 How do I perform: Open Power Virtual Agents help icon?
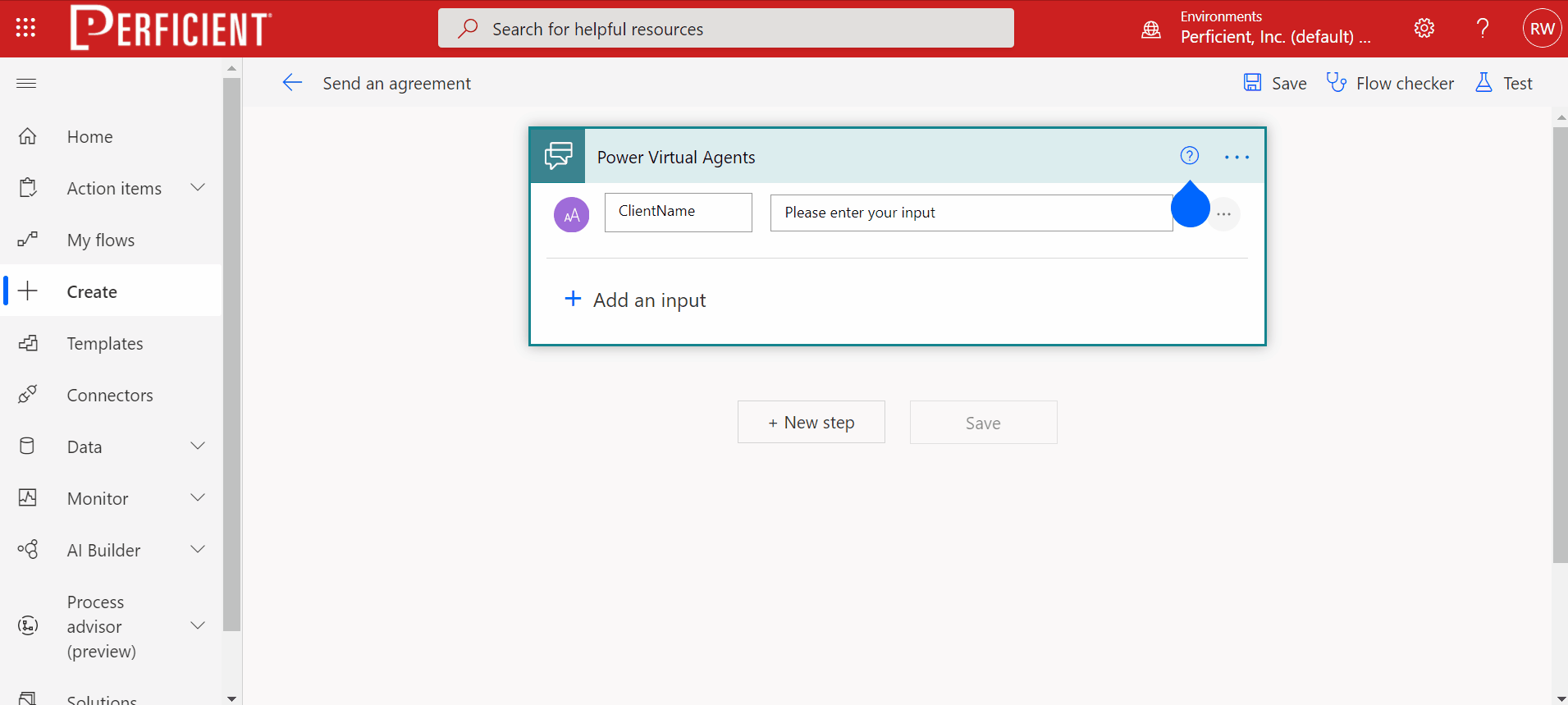1190,155
